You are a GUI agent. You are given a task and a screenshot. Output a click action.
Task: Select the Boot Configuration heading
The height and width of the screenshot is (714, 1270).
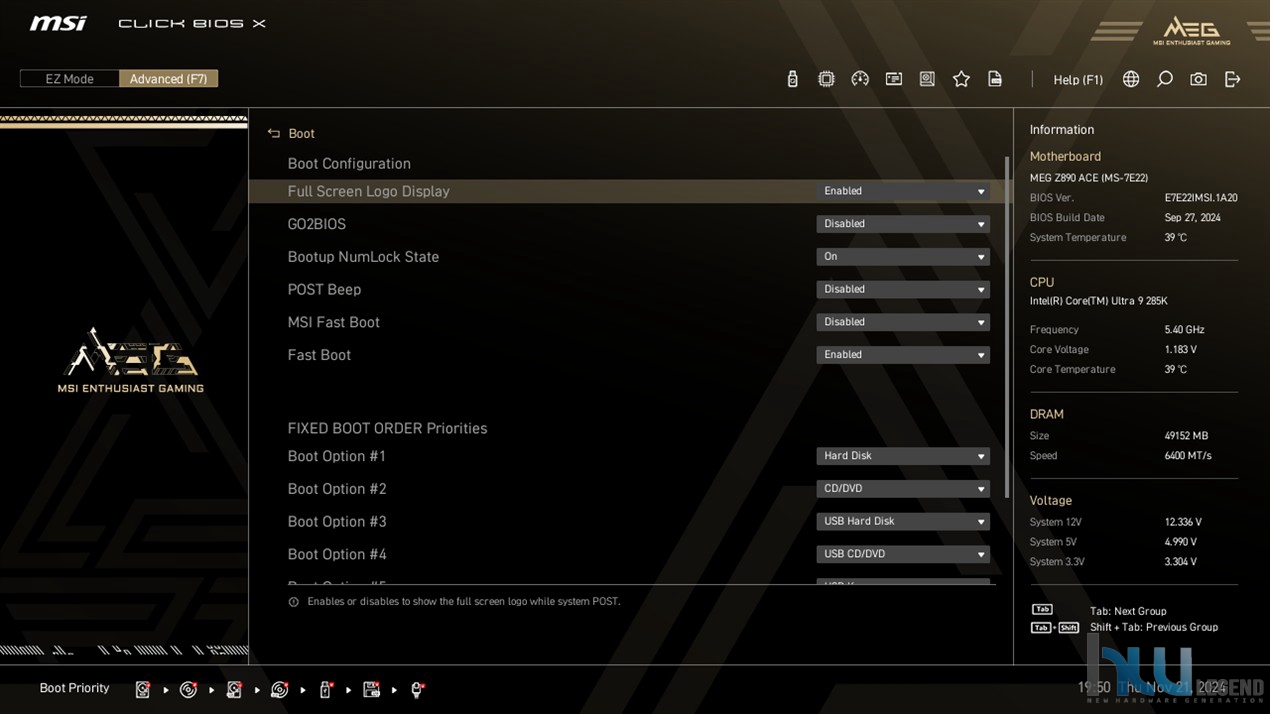(349, 164)
